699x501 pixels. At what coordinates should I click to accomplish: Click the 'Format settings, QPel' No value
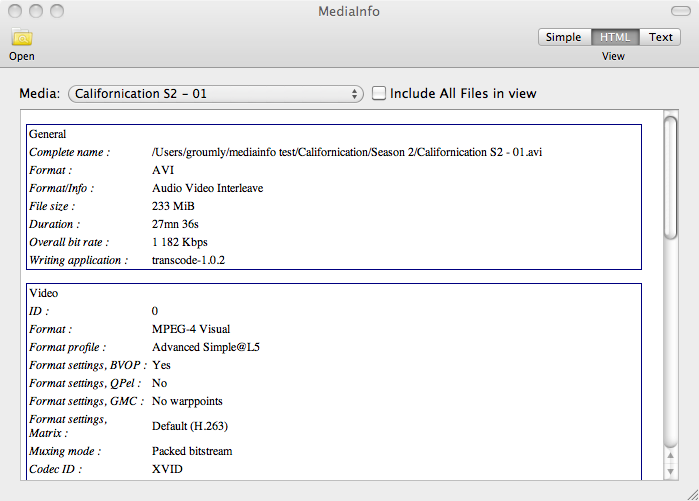[x=160, y=383]
